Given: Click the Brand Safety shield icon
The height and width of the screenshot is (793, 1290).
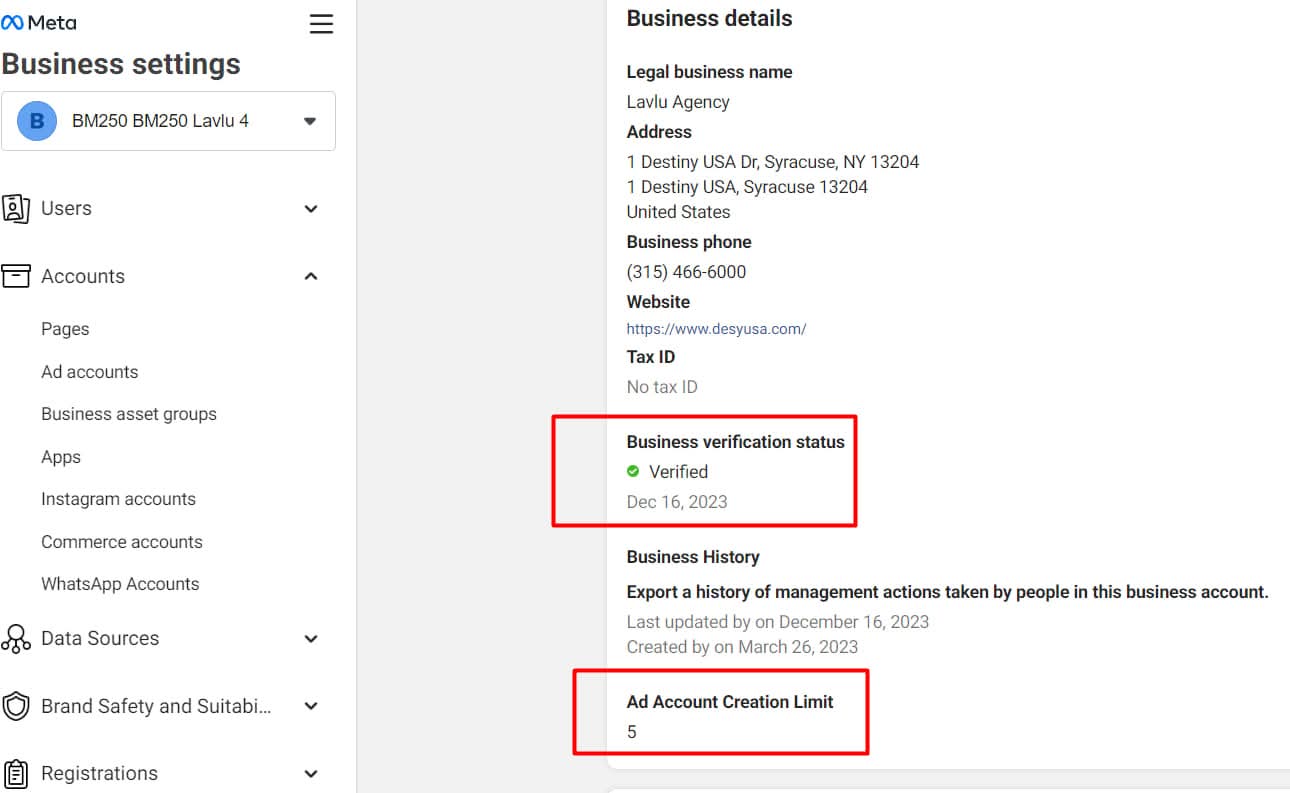Looking at the screenshot, I should pos(16,706).
